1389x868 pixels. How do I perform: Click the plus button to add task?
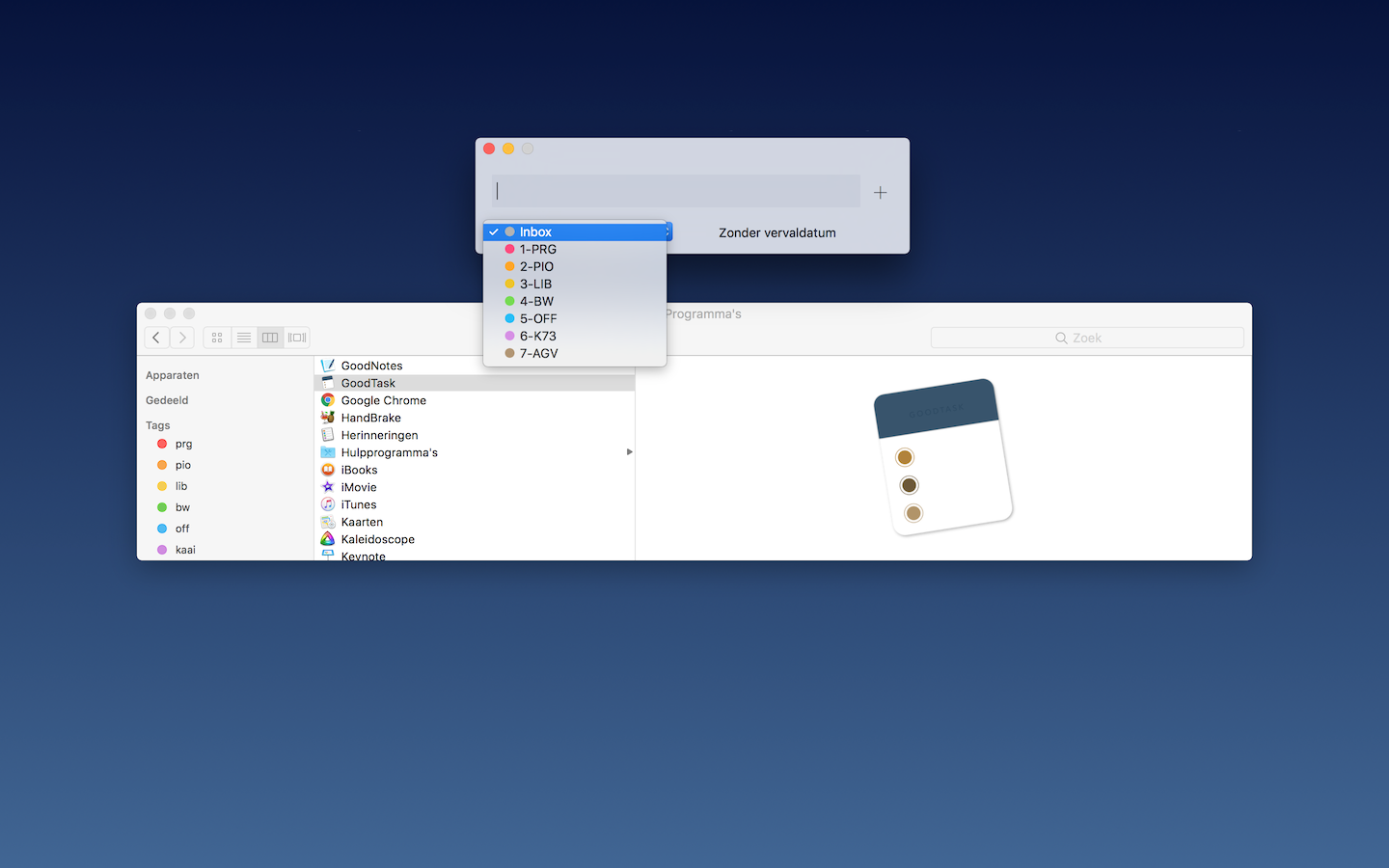click(x=880, y=193)
